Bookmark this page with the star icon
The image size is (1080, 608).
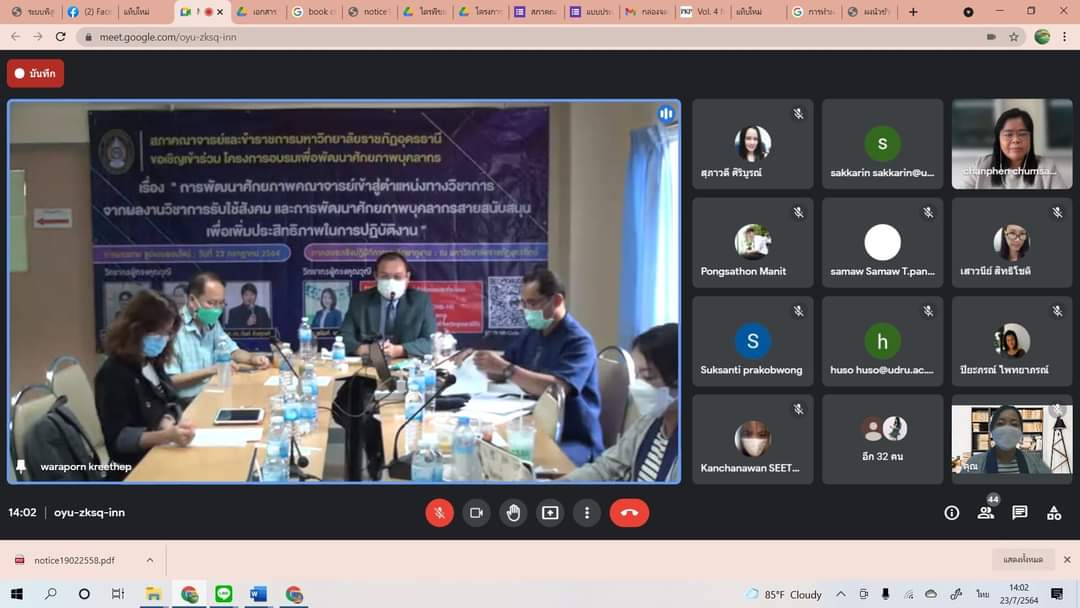click(x=1013, y=37)
